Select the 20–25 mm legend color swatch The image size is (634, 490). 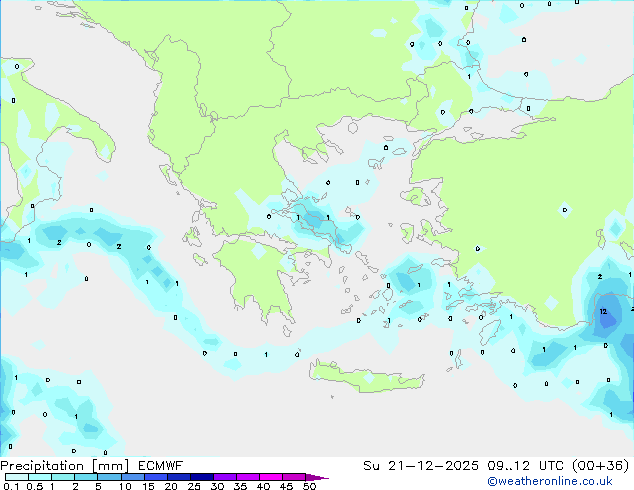tap(178, 477)
